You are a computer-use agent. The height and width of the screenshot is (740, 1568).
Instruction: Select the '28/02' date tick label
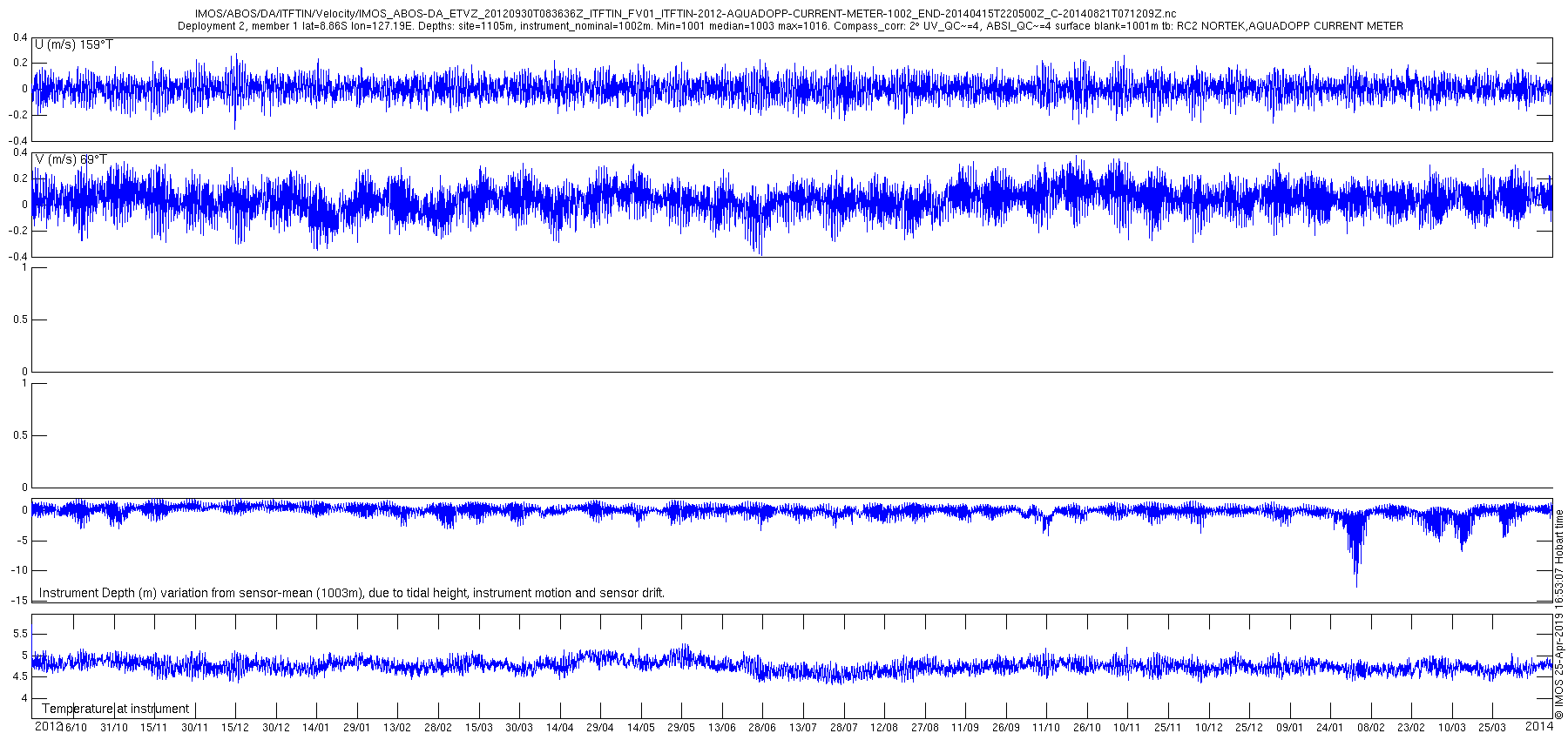coord(438,728)
